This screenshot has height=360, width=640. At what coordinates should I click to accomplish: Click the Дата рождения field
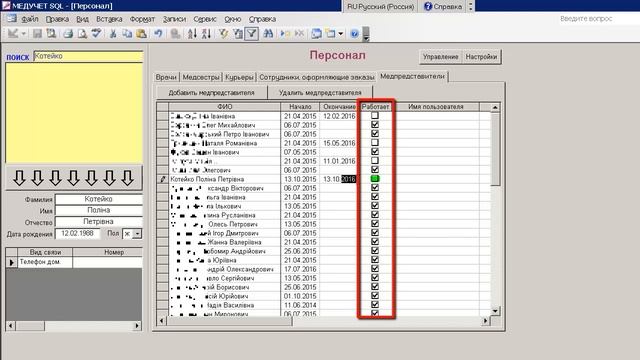78,233
